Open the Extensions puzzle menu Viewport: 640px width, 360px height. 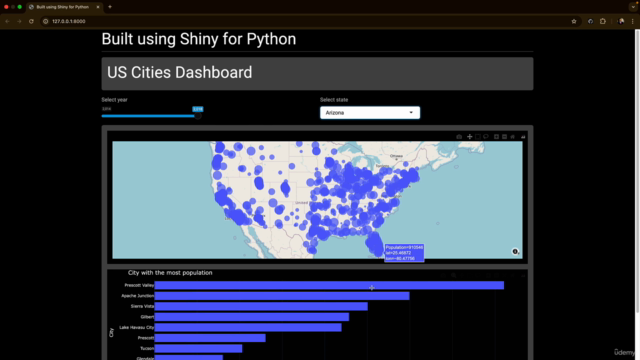[x=603, y=21]
